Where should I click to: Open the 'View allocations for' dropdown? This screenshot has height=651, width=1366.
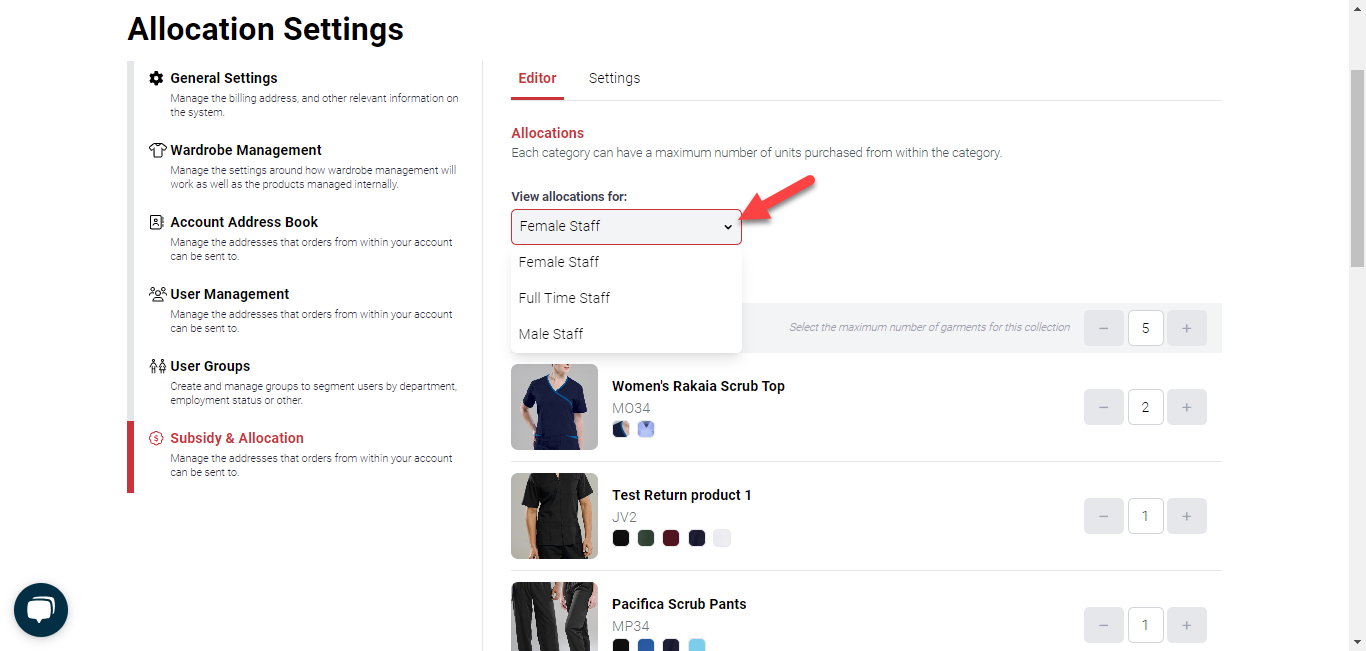point(626,227)
